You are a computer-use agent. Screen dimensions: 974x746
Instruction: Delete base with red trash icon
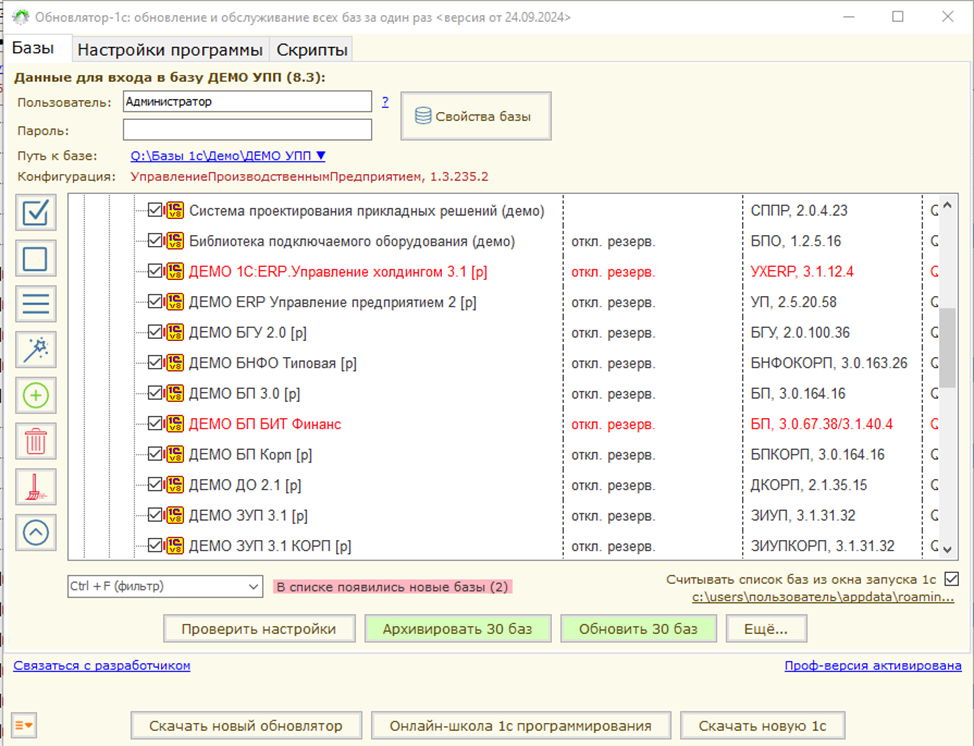point(35,442)
